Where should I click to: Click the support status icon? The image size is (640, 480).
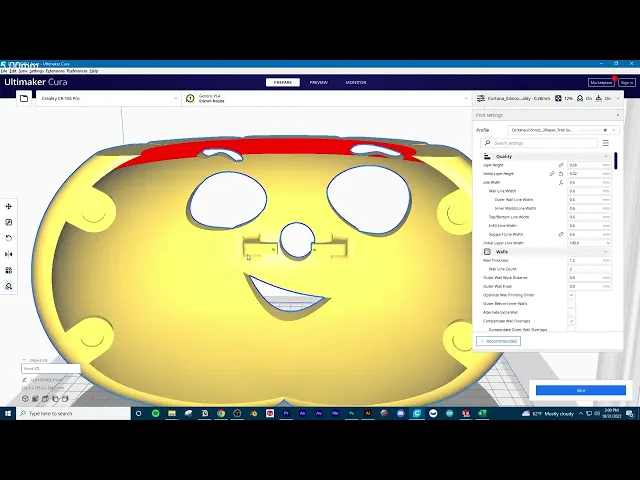tap(580, 98)
